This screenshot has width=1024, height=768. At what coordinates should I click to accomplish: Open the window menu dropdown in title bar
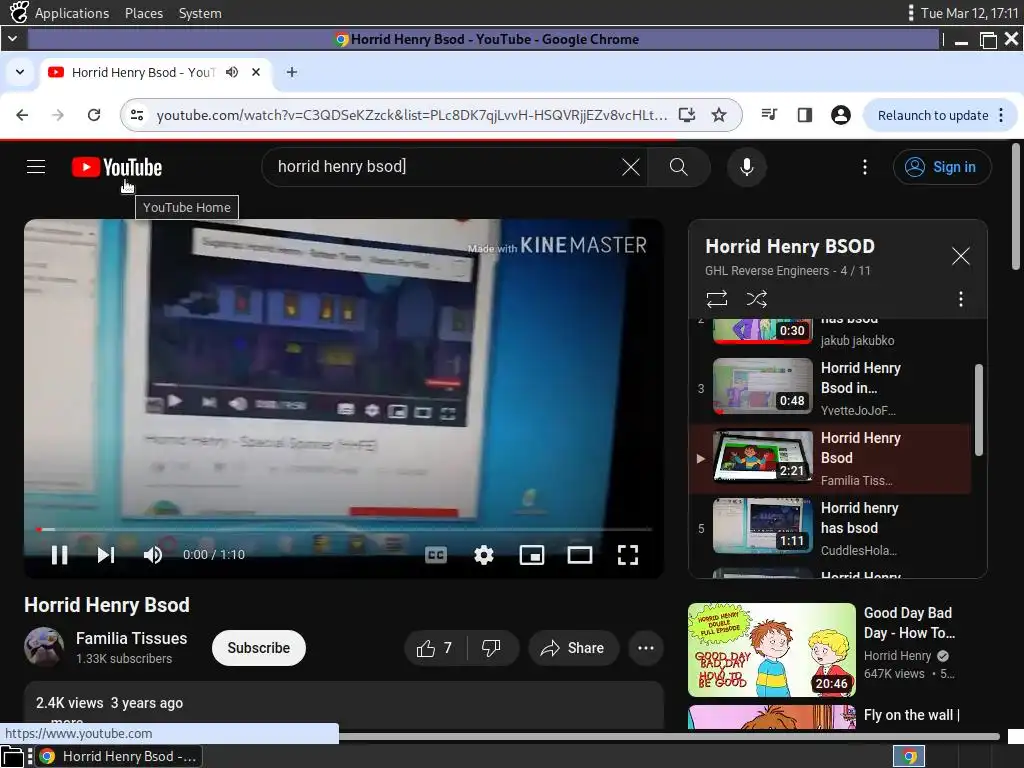click(x=12, y=39)
